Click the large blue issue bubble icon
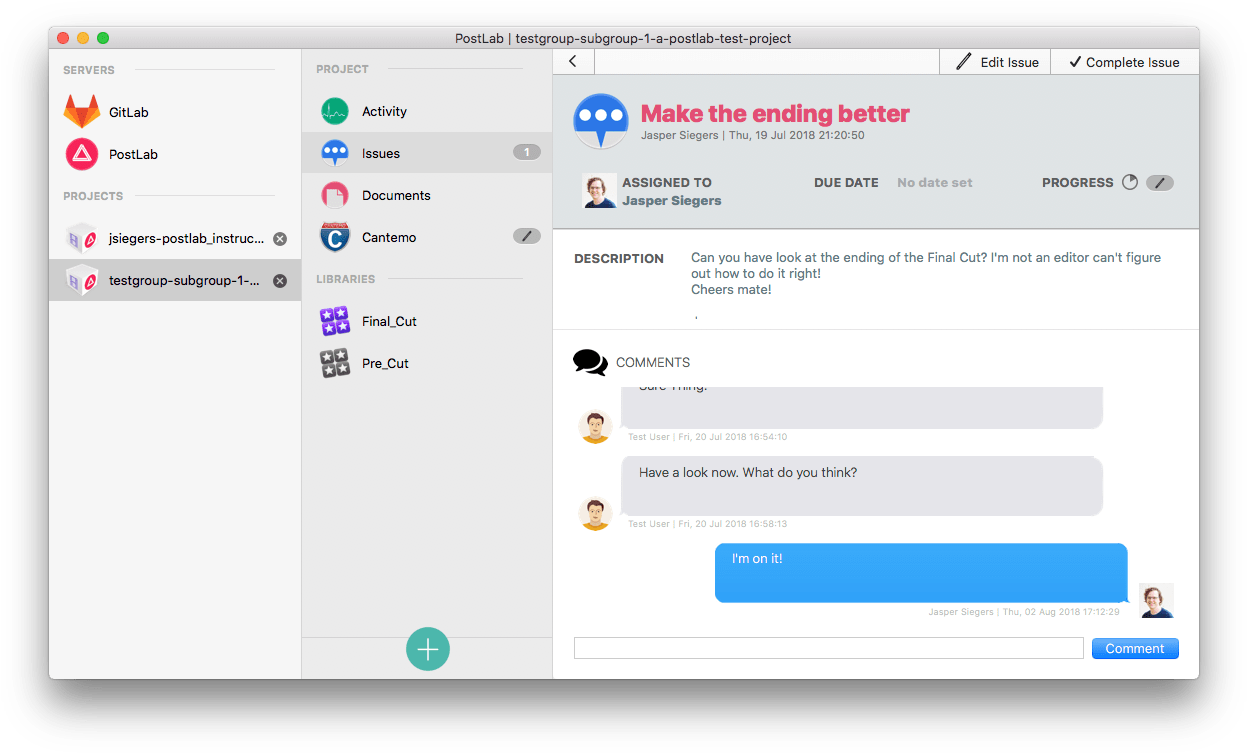Viewport: 1247px width, 753px height. click(x=601, y=120)
